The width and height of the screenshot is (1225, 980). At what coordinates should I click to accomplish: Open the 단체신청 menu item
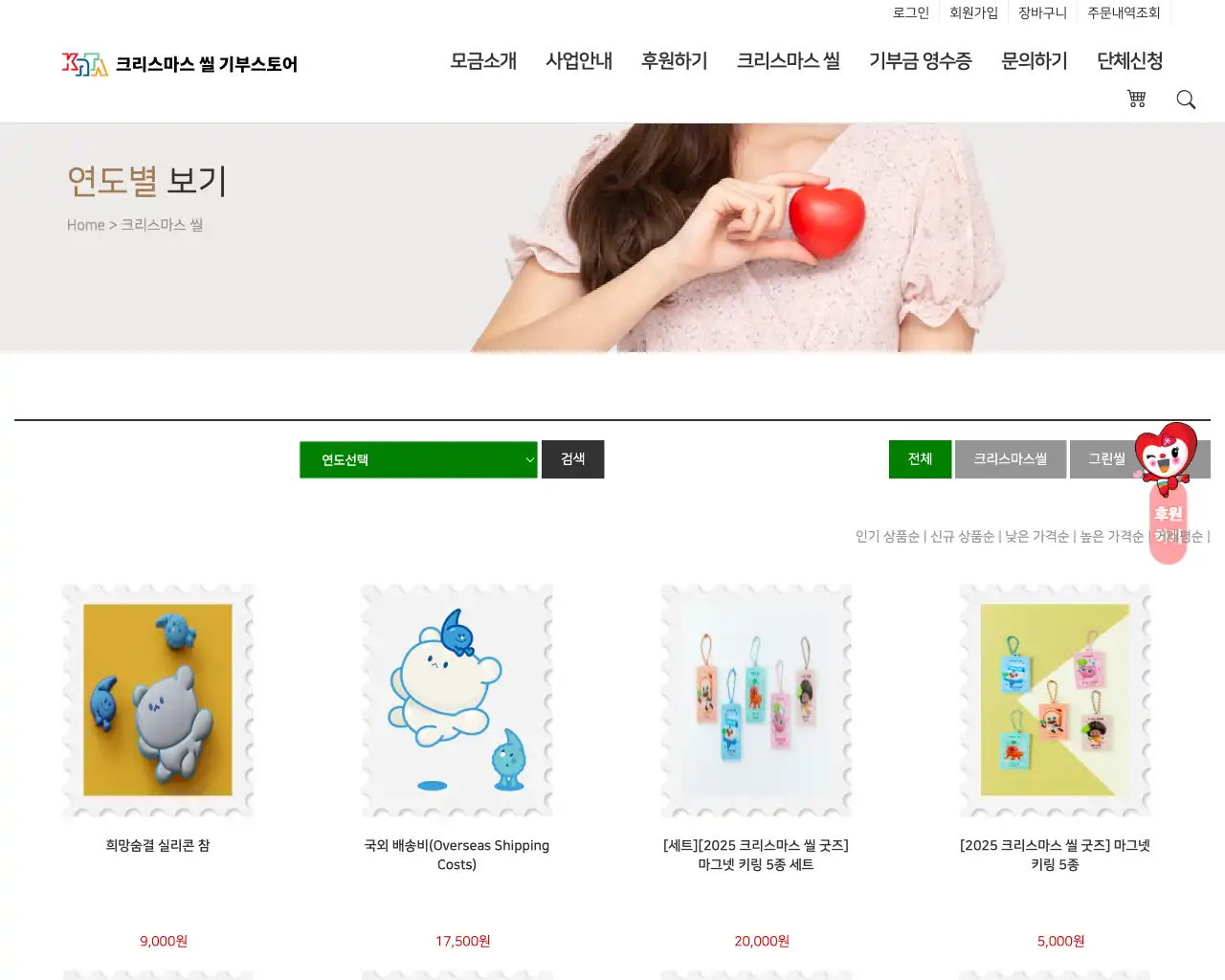(x=1130, y=61)
